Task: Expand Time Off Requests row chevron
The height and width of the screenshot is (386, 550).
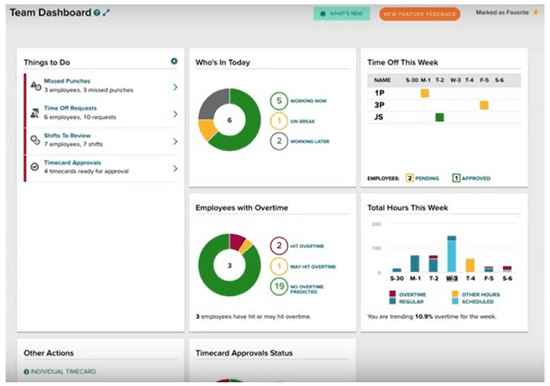Action: point(175,114)
